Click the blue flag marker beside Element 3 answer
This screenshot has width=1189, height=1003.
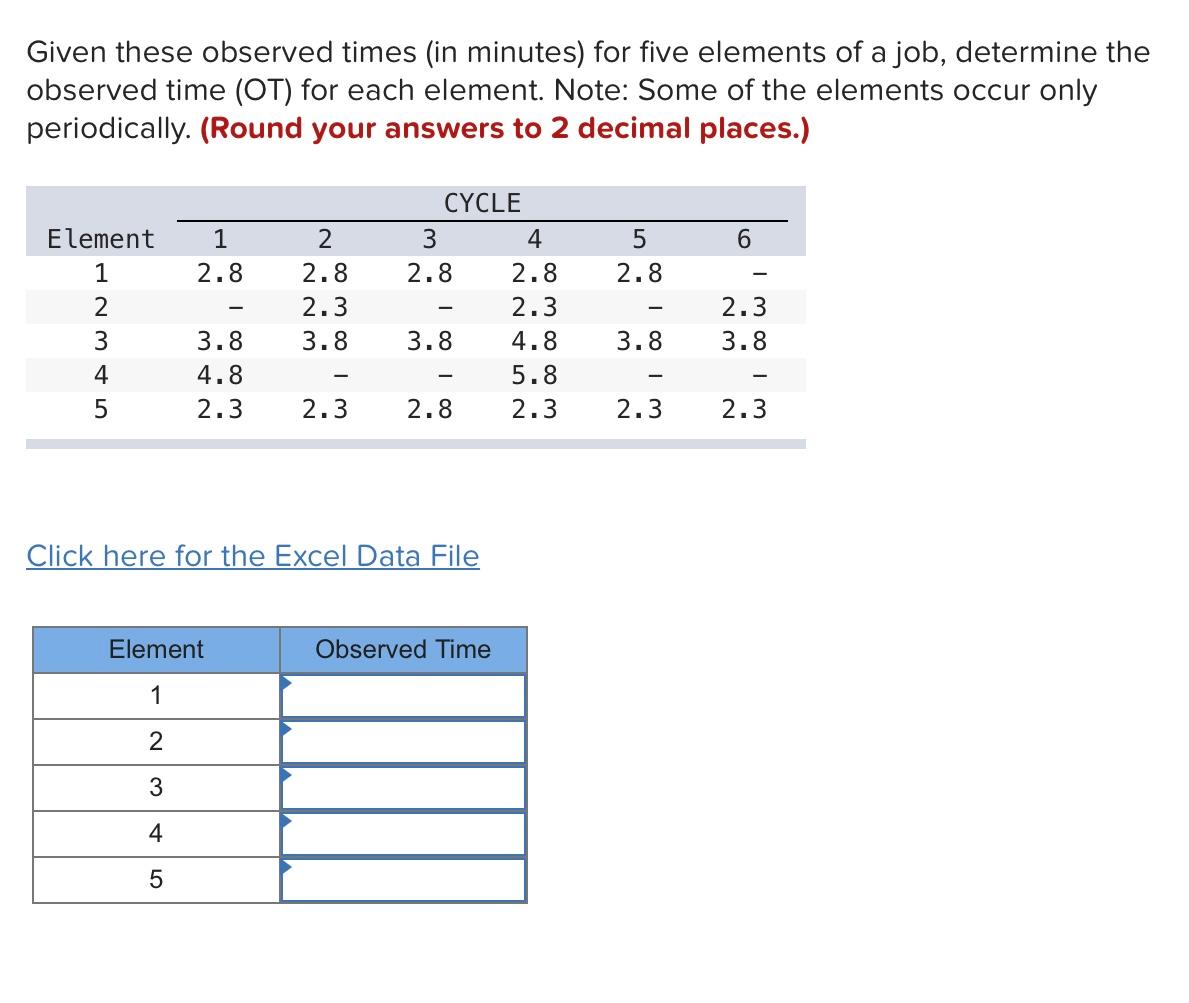coord(287,775)
